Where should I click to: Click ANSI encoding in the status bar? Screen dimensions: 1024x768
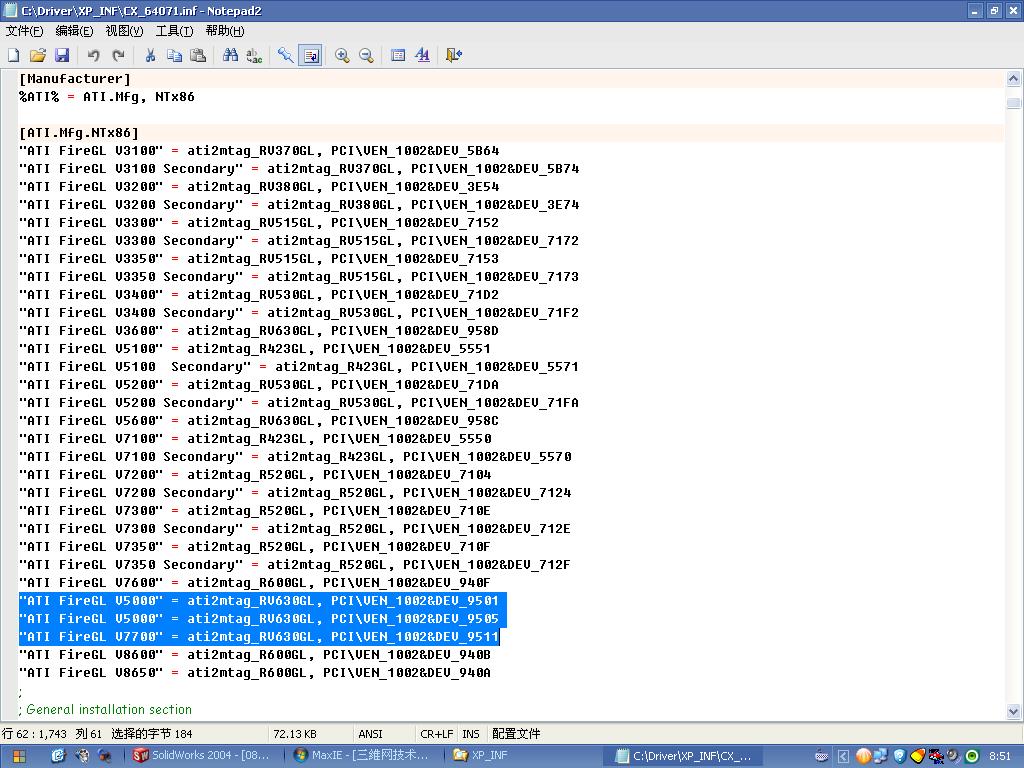370,734
